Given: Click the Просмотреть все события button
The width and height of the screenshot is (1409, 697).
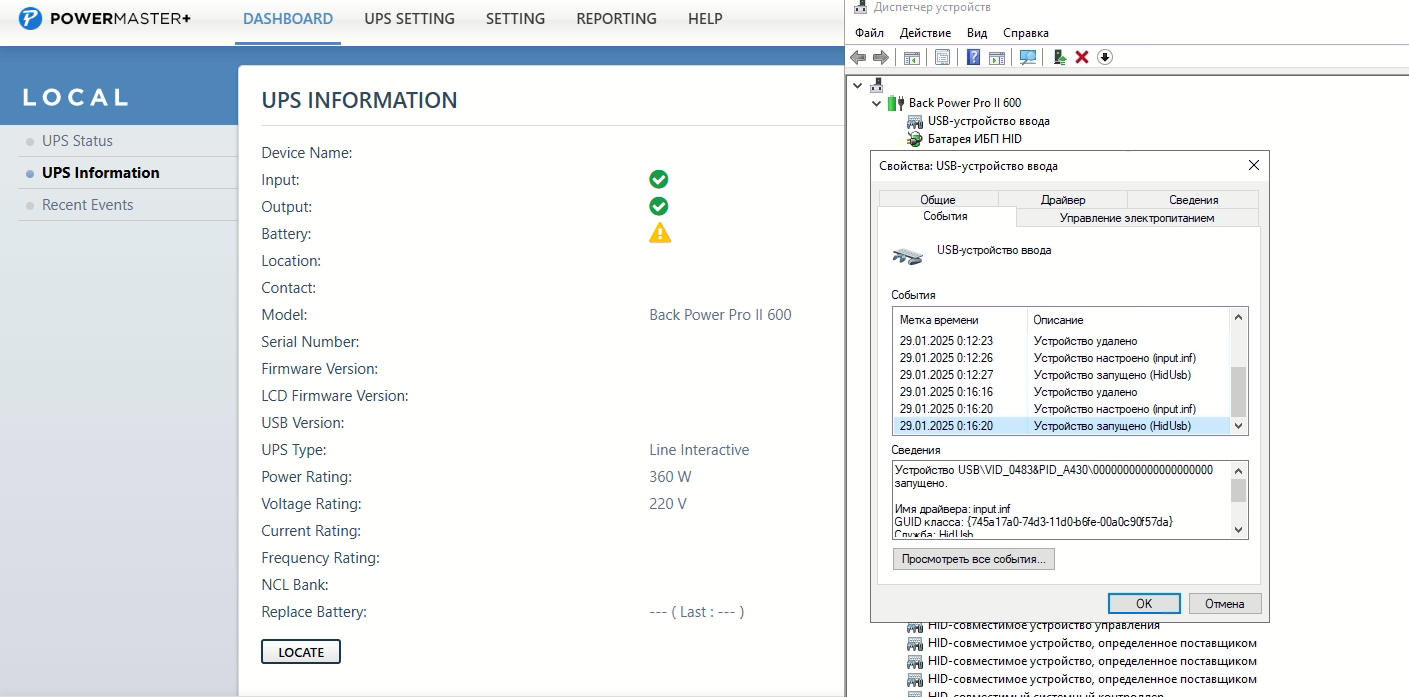Looking at the screenshot, I should [x=973, y=559].
